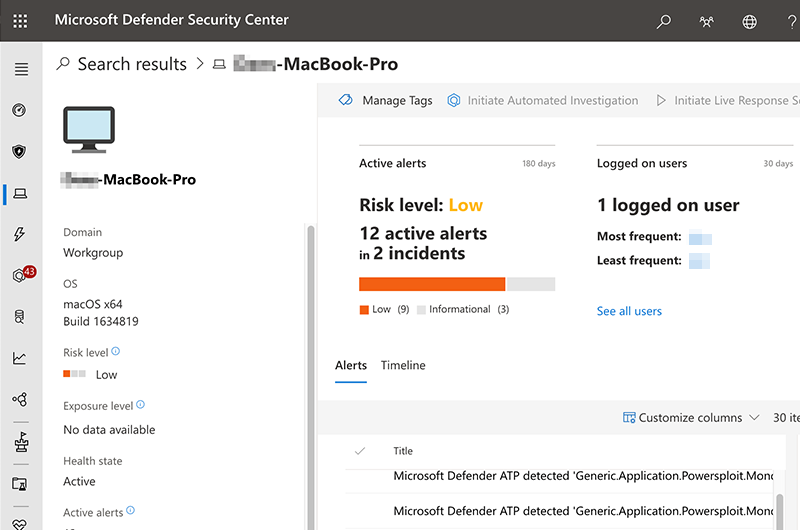Click the large computer monitor icon

[x=89, y=130]
